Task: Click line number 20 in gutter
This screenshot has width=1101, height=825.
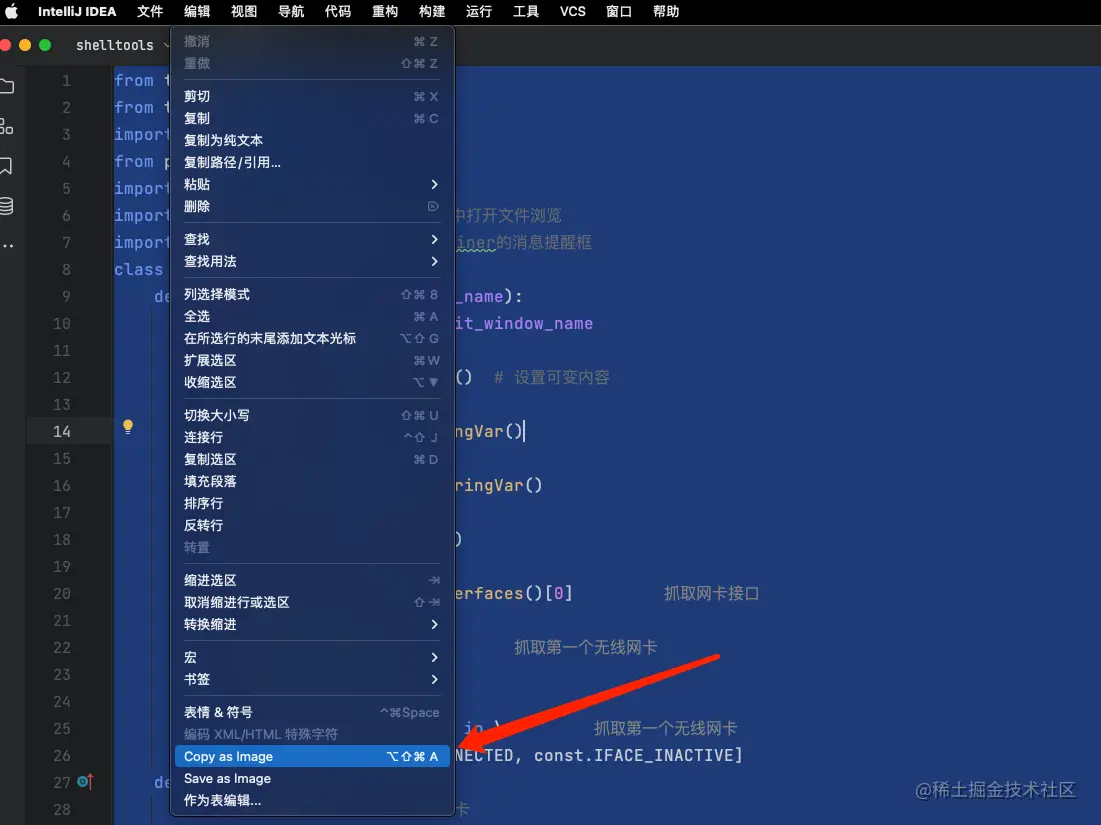Action: click(x=62, y=593)
